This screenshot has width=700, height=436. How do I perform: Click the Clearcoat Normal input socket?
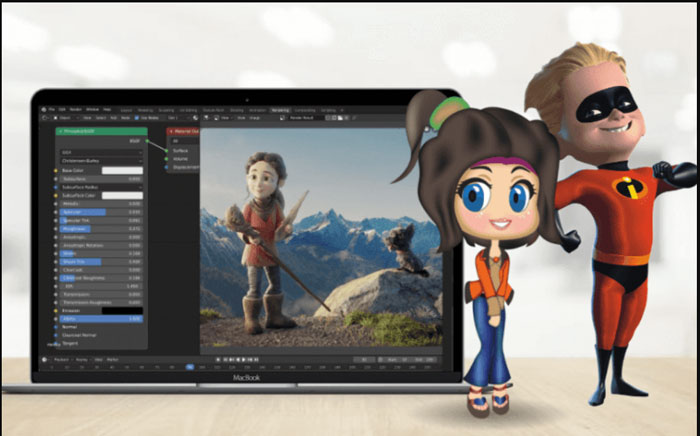point(56,335)
